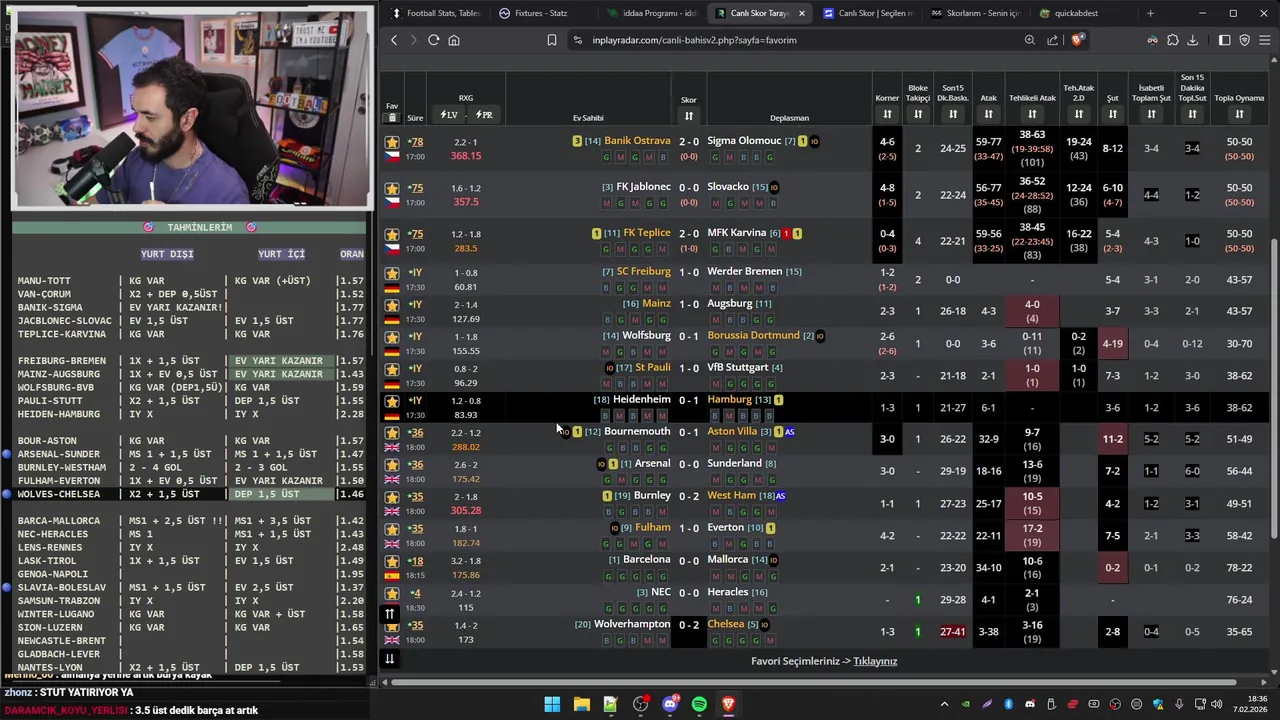Sort table by the Skor column arrows
The image size is (1280, 720).
click(x=689, y=116)
